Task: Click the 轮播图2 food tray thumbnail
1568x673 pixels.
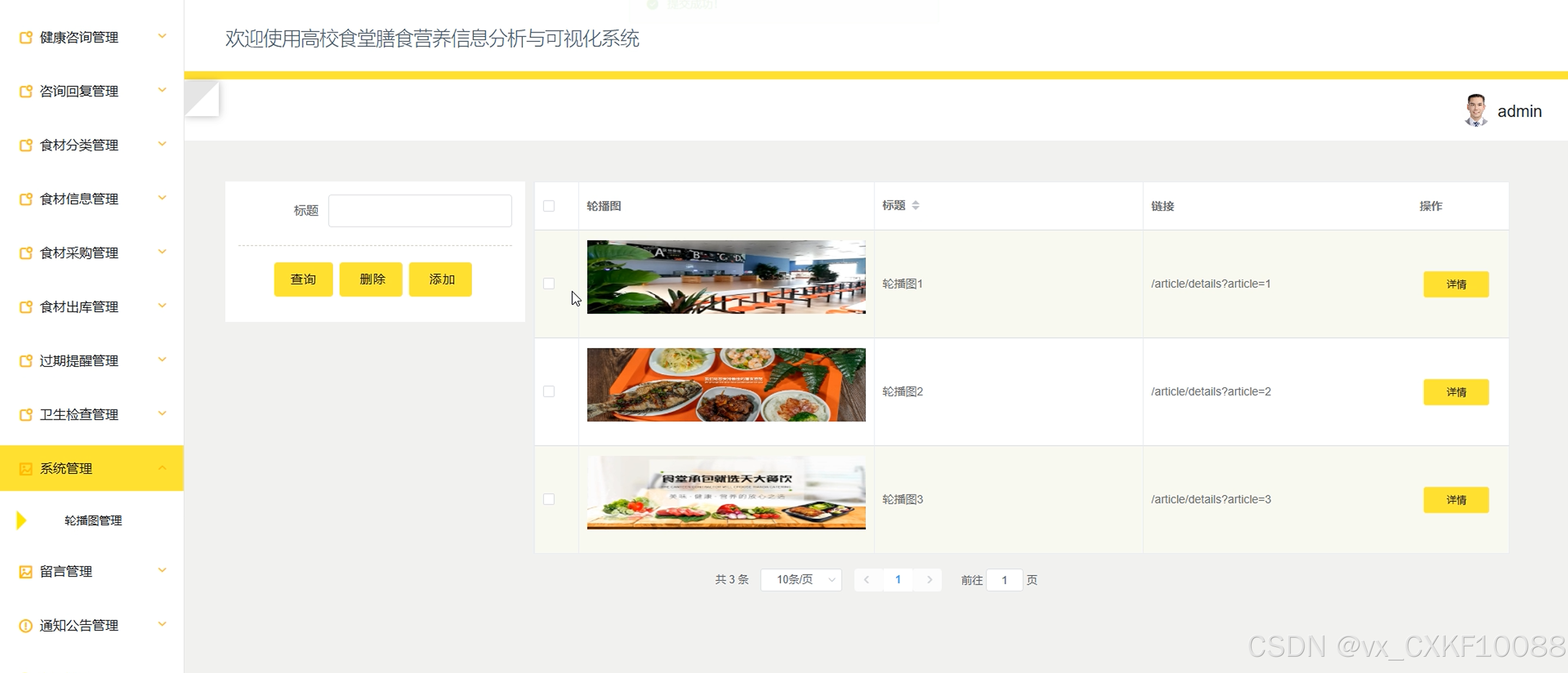Action: [725, 384]
